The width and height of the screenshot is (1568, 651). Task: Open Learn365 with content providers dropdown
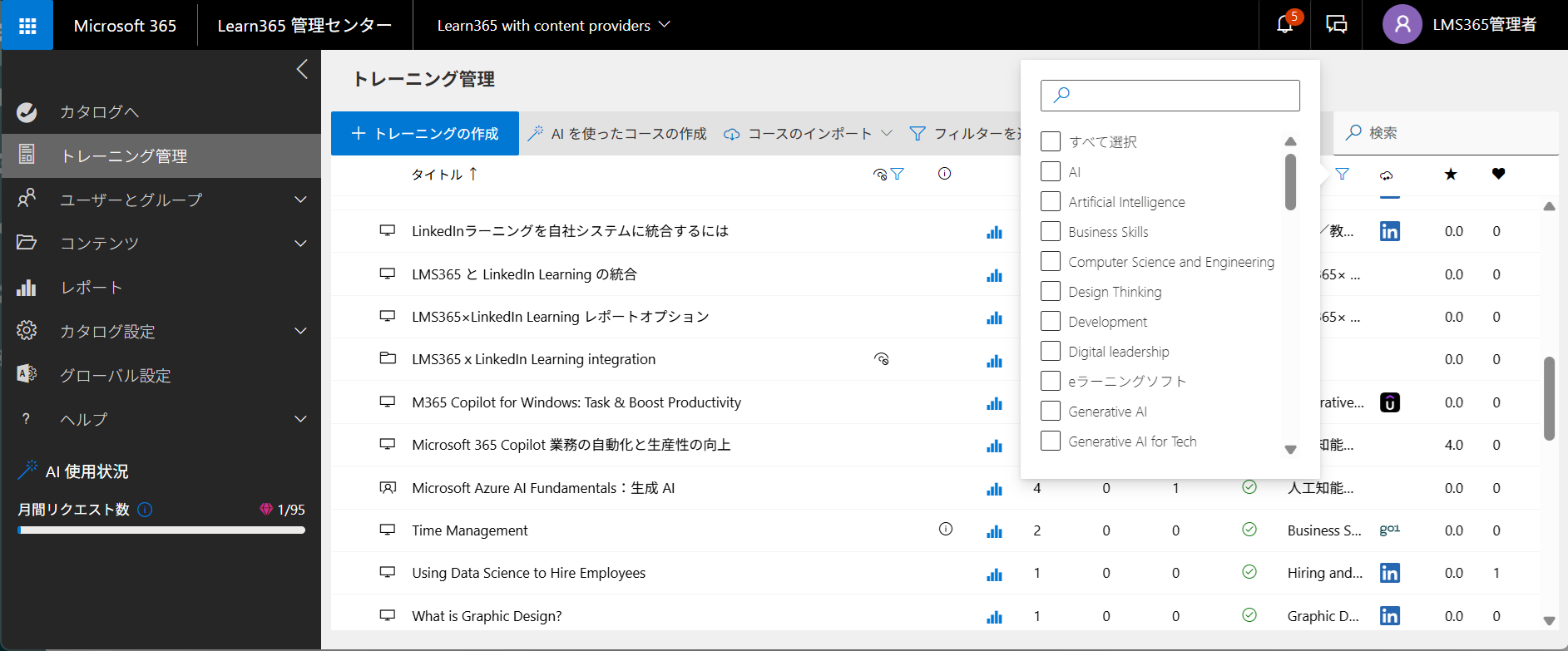553,26
